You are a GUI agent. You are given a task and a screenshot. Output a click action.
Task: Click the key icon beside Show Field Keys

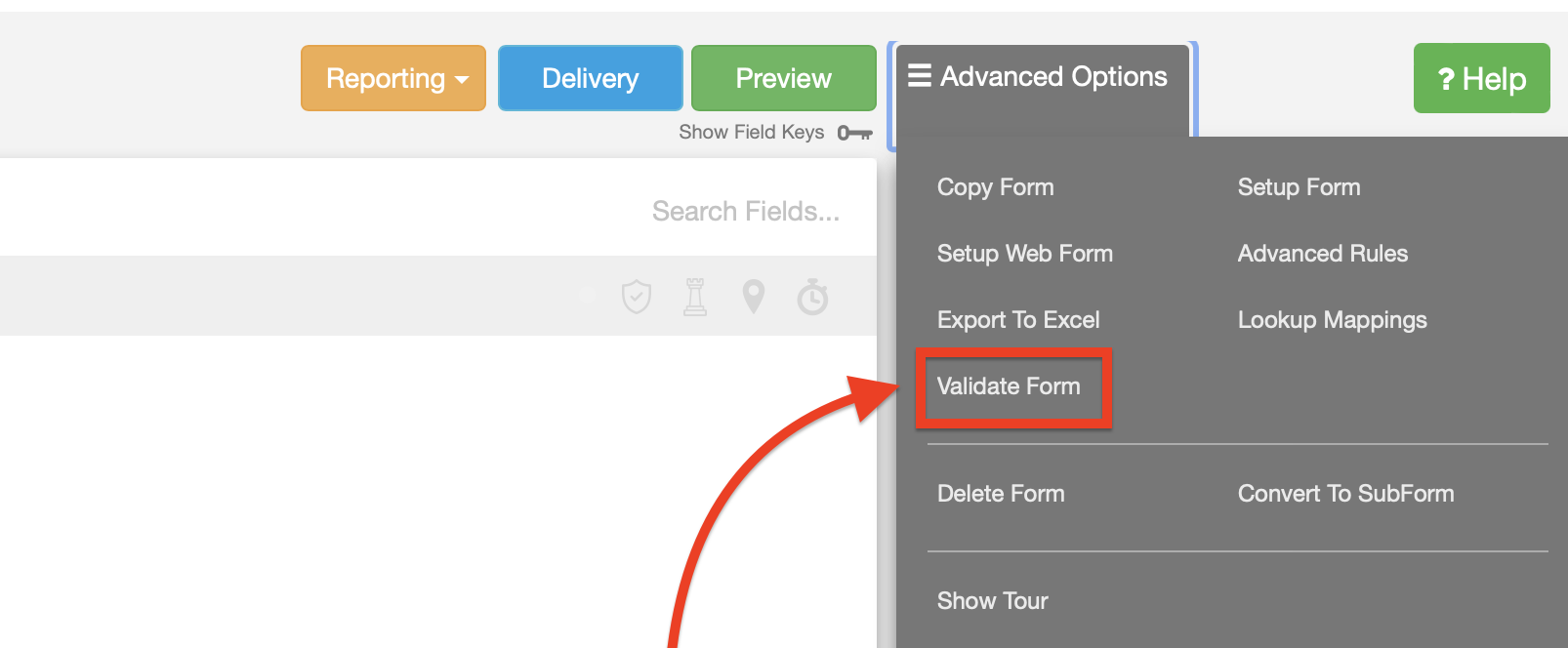click(x=854, y=133)
